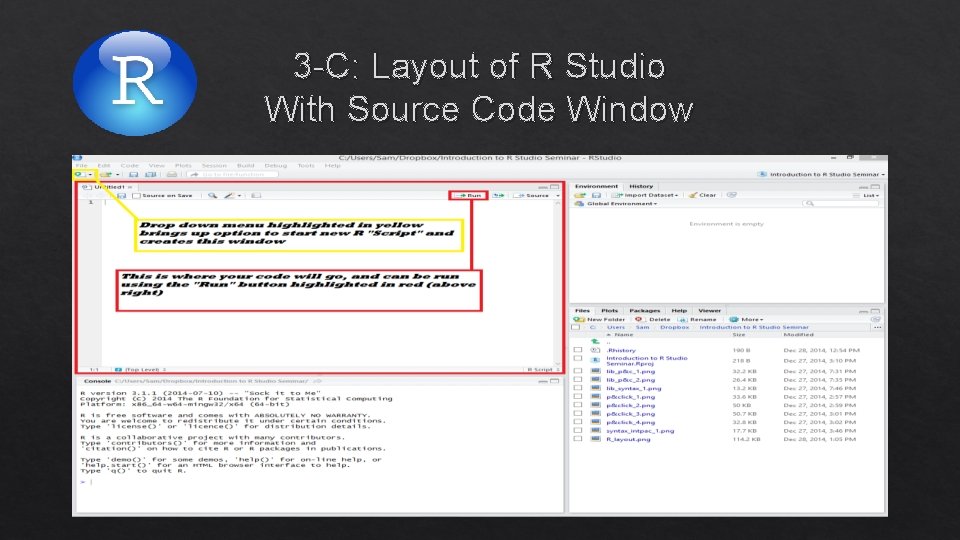Toggle the Source on Save checkbox
960x540 pixels.
pyautogui.click(x=137, y=195)
